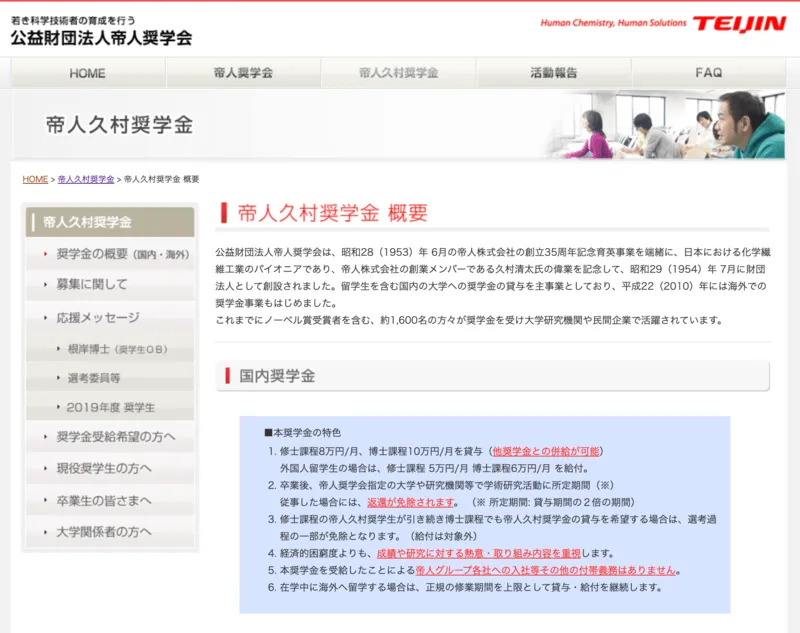Open 大学関係者の方へ in sidebar

coord(104,531)
